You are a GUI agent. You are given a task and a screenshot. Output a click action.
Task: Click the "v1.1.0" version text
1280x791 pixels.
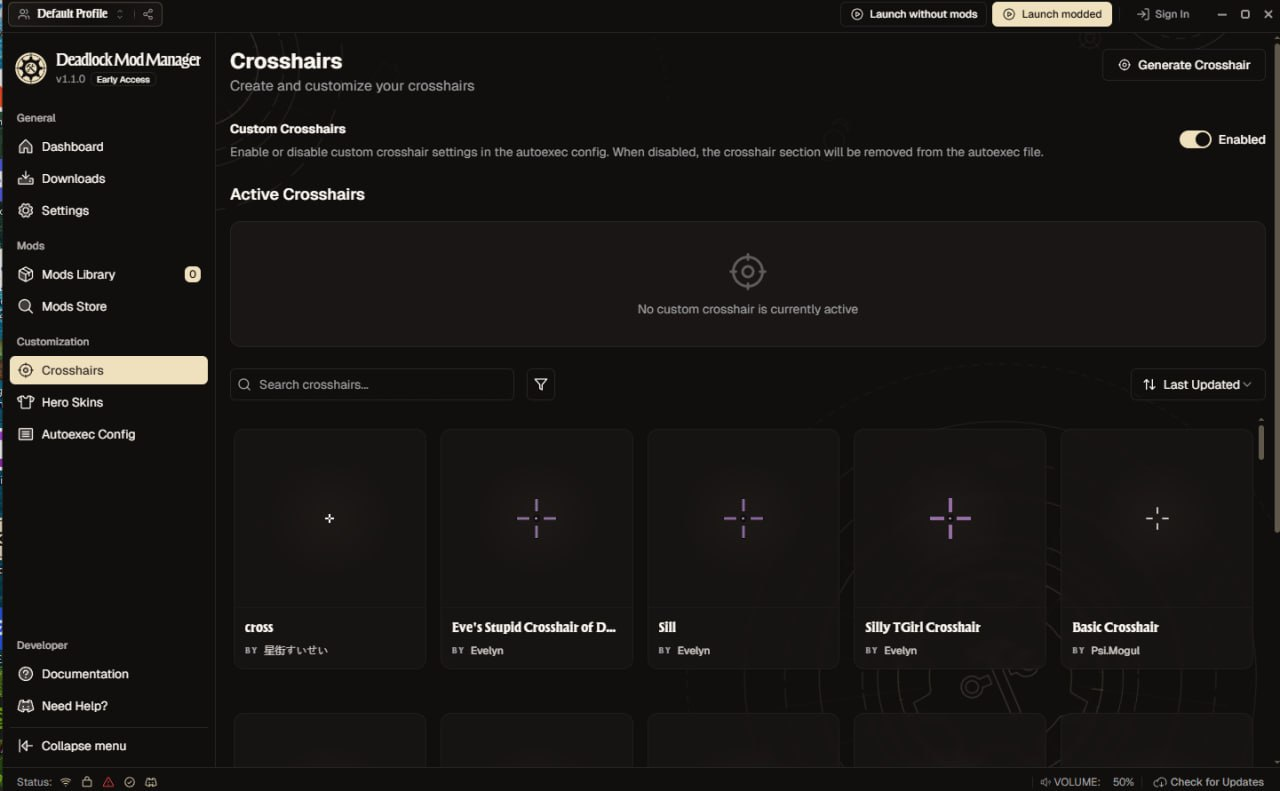[70, 80]
